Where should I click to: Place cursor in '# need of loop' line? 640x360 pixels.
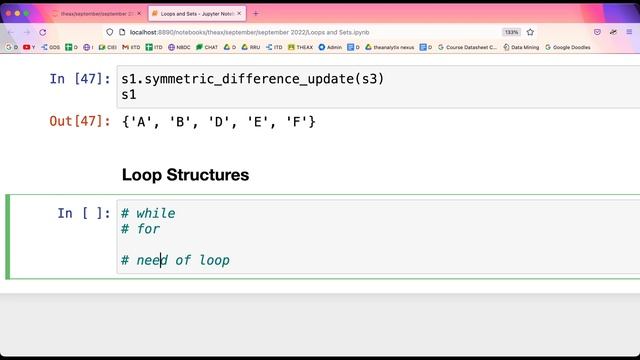176,260
